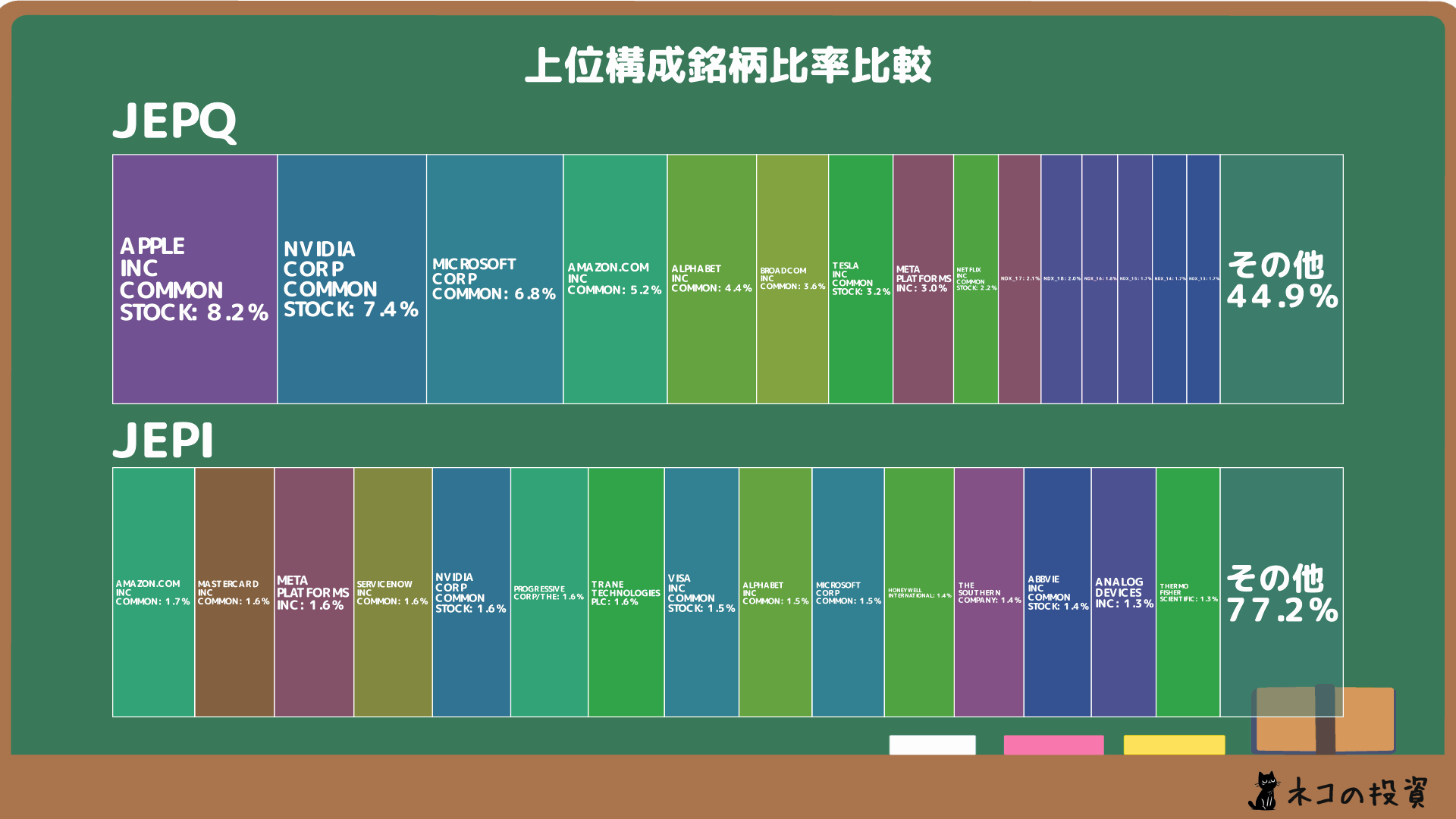Click the その他 44.9% block in JEPQ
The image size is (1456, 819).
pos(1282,279)
